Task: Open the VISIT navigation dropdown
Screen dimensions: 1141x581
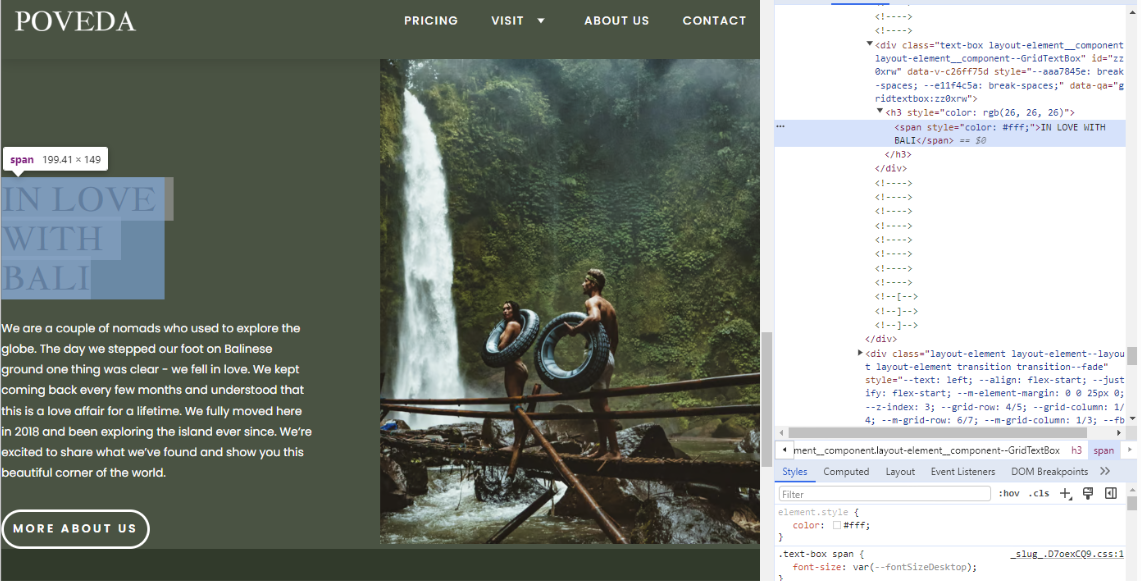Action: [x=512, y=20]
